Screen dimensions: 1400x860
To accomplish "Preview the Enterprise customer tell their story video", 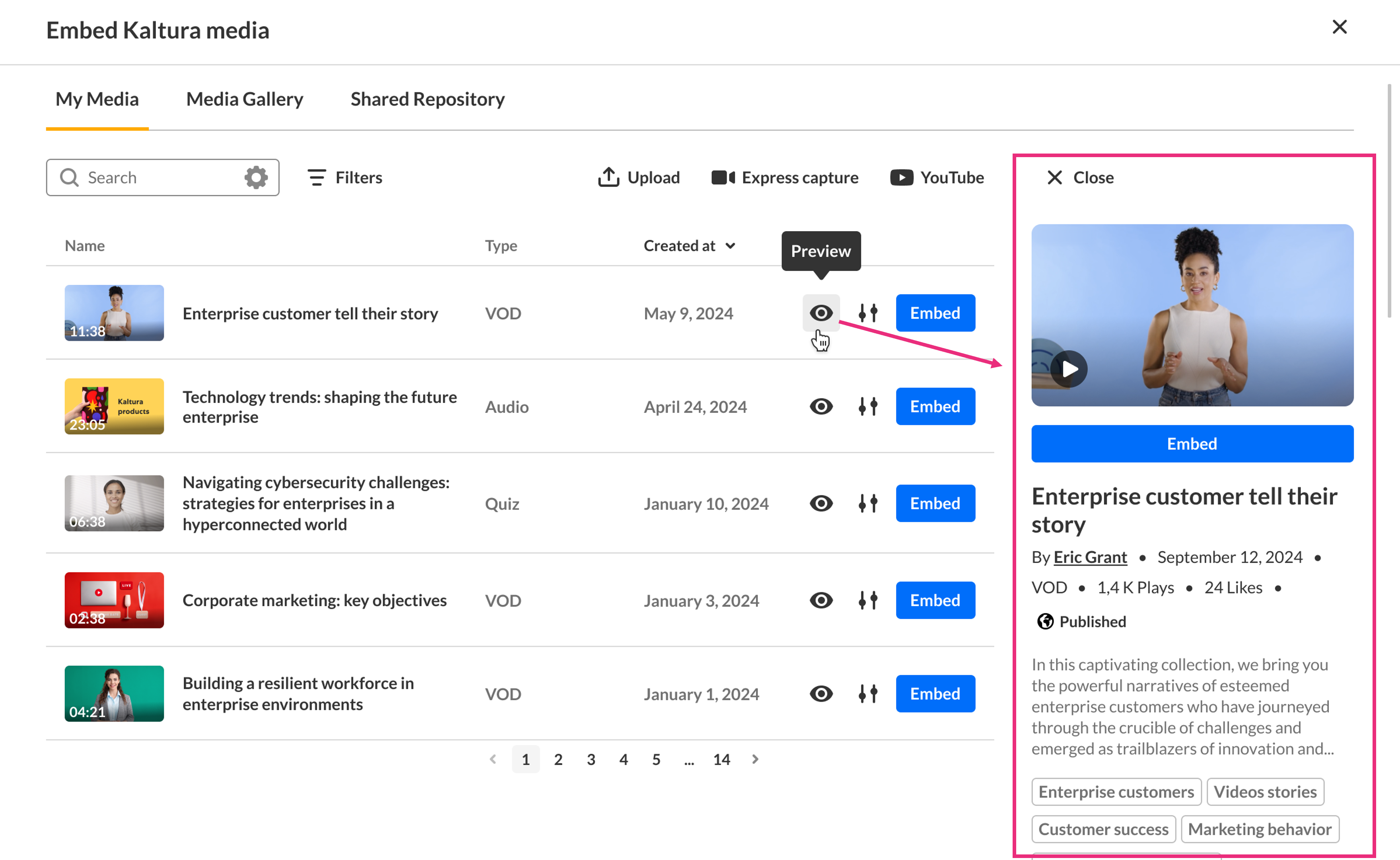I will pyautogui.click(x=821, y=313).
